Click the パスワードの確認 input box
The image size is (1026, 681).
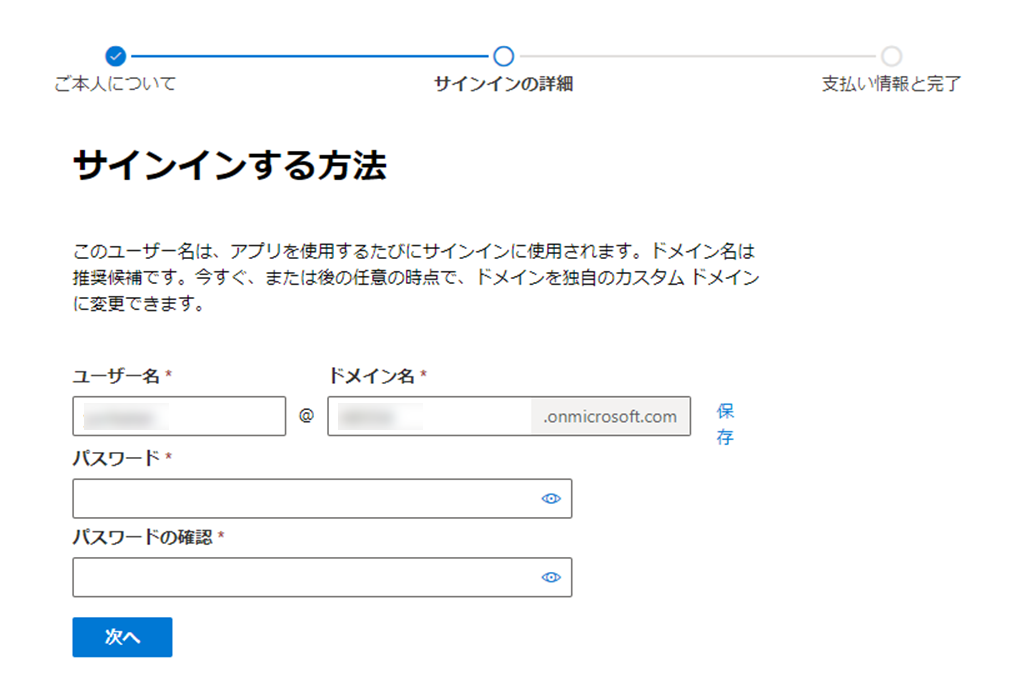point(300,577)
